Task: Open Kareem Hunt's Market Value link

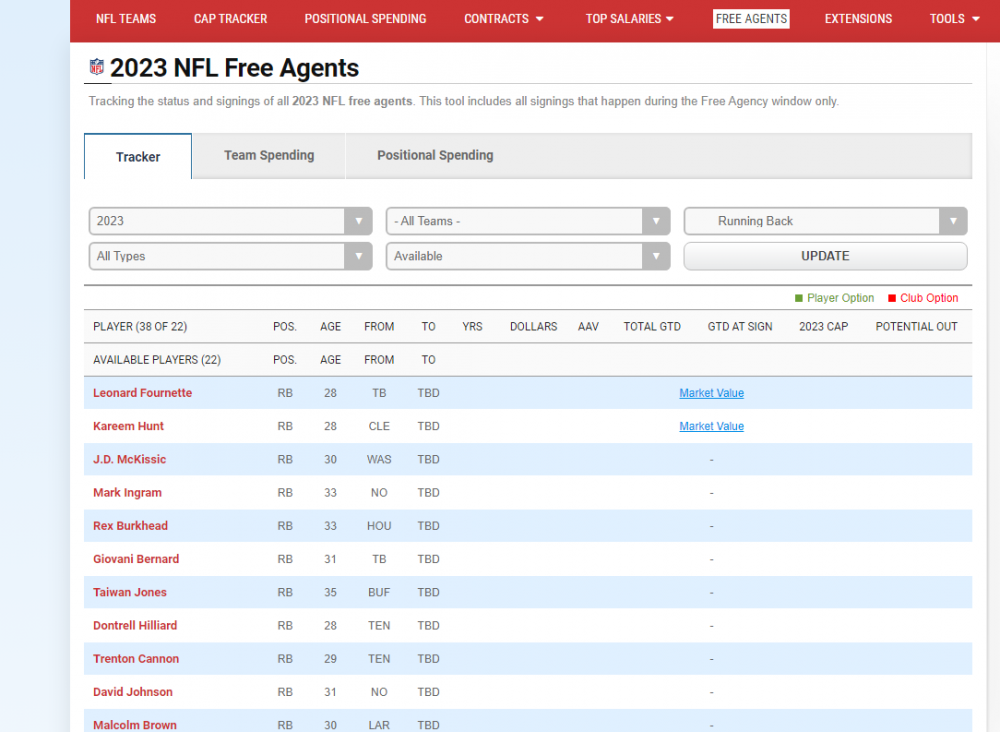Action: (711, 426)
